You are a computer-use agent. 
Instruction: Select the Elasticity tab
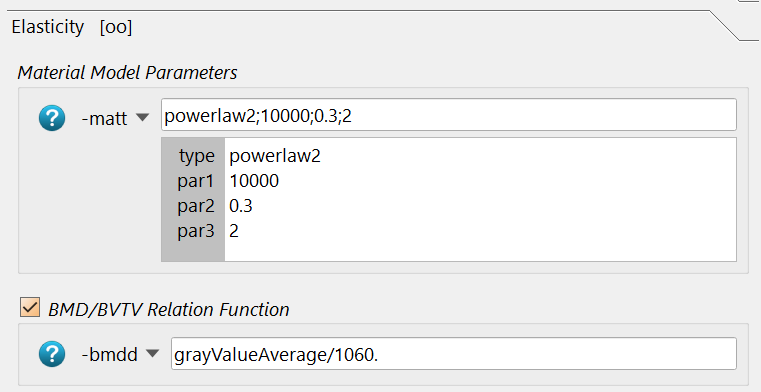click(x=48, y=27)
